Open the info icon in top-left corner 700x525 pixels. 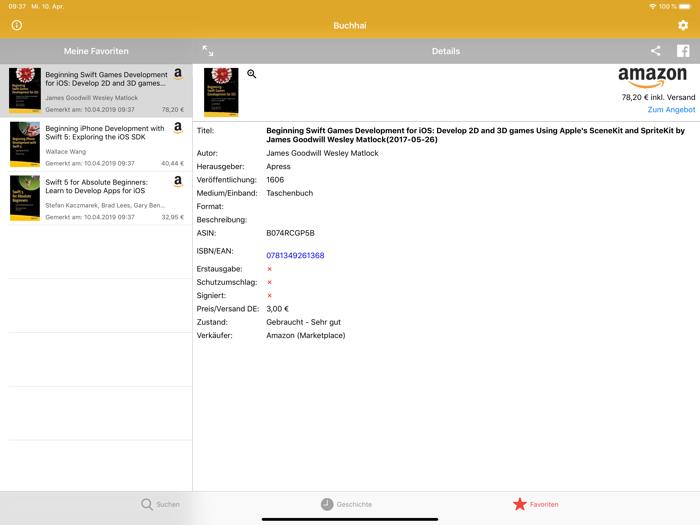pyautogui.click(x=16, y=25)
